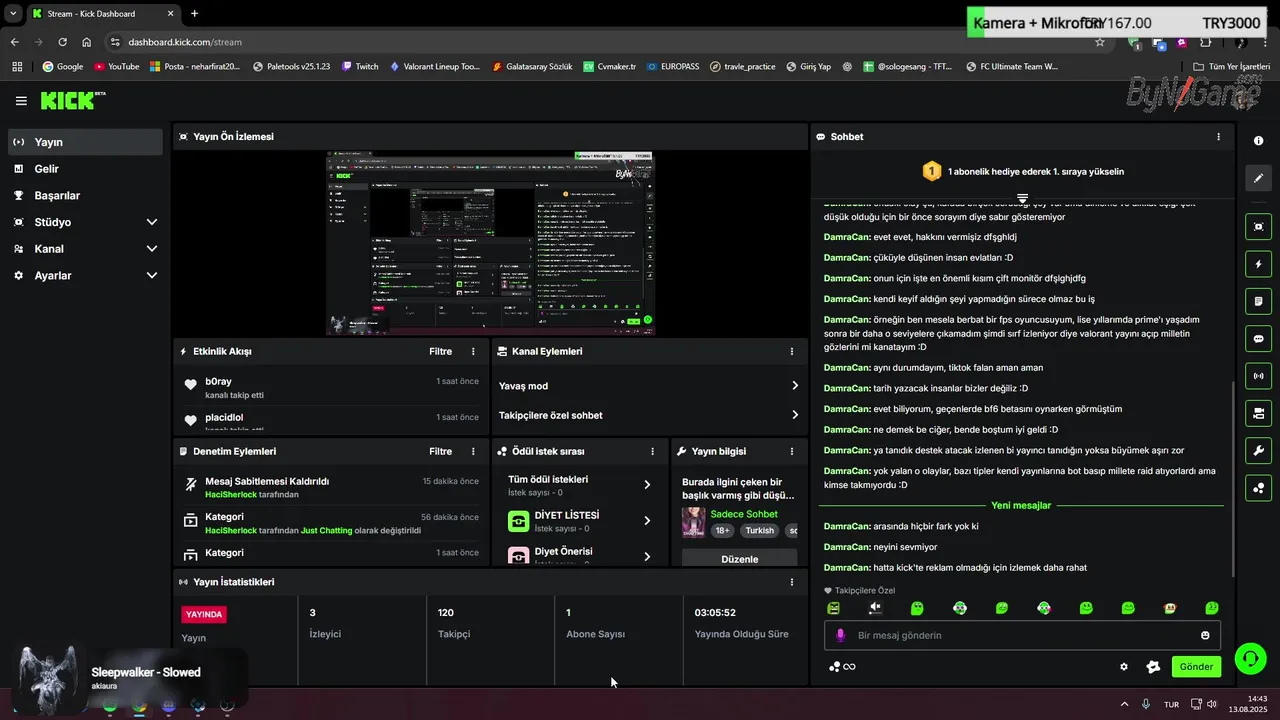Select the screen capture widget icon
The image size is (1280, 720).
coord(1258,227)
